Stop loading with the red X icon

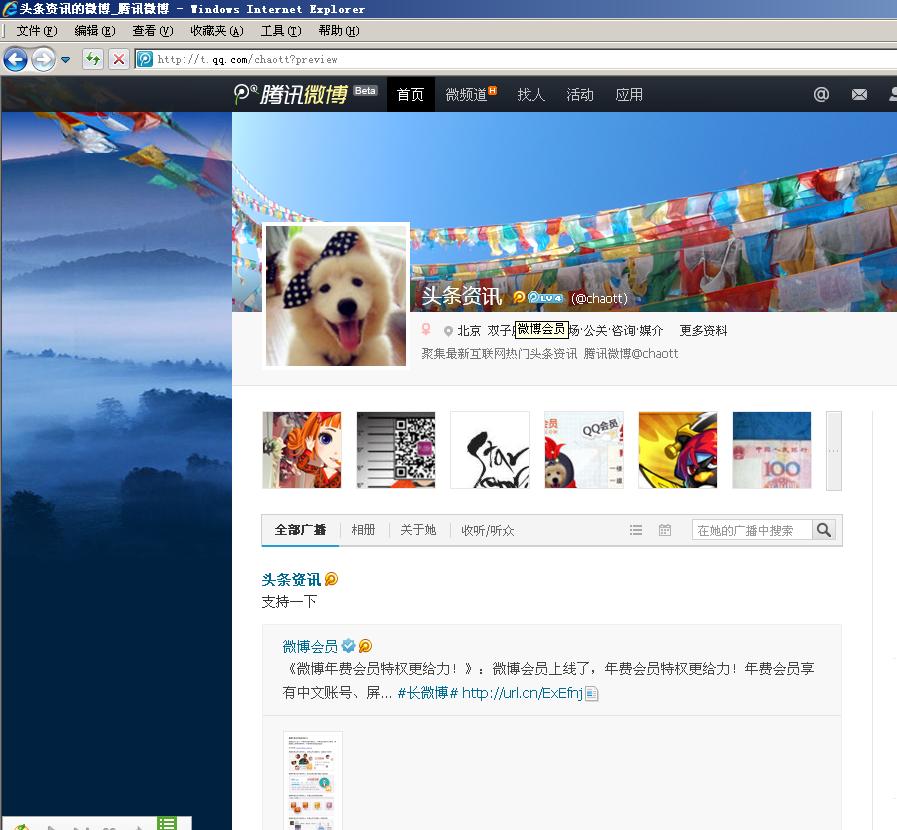click(x=118, y=59)
